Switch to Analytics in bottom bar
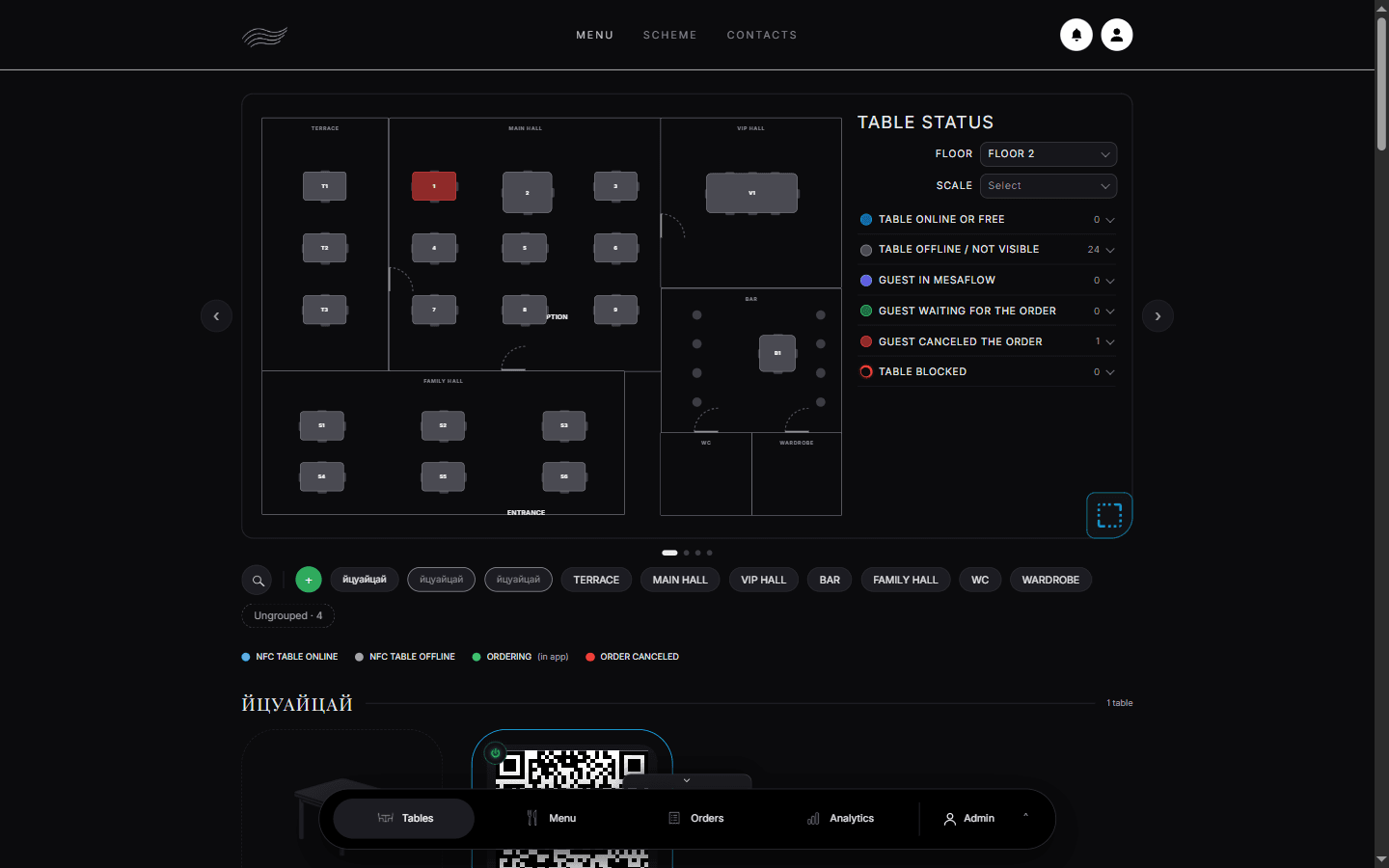Image resolution: width=1389 pixels, height=868 pixels. (x=841, y=819)
